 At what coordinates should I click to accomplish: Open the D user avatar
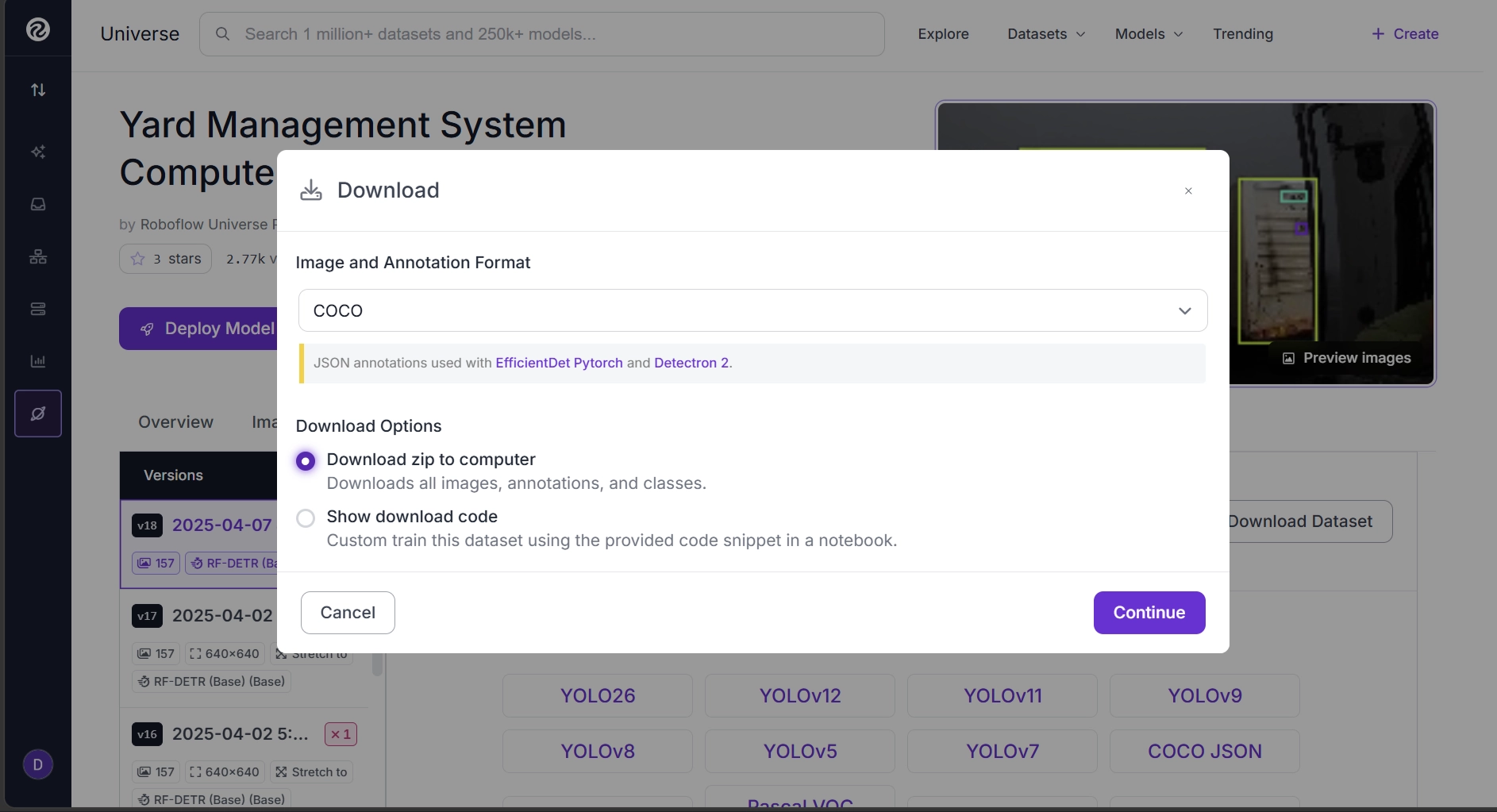point(38,765)
